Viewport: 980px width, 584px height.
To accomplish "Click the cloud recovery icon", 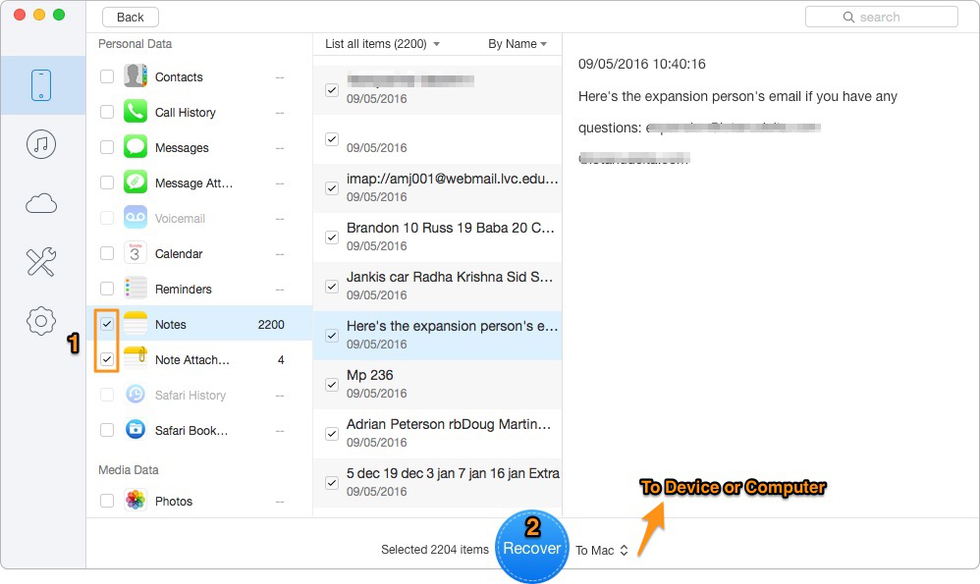I will pyautogui.click(x=40, y=203).
